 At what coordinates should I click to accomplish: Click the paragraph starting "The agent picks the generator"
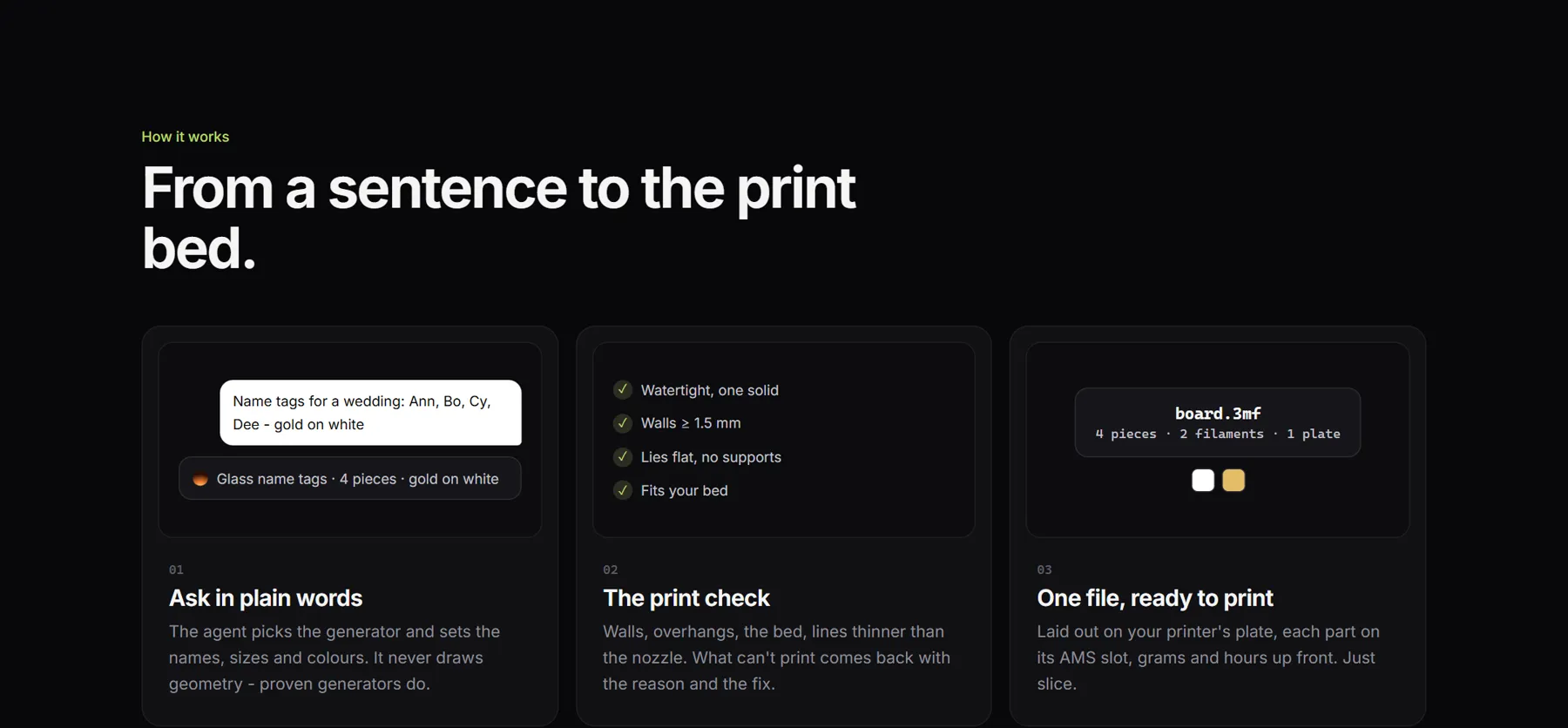335,657
